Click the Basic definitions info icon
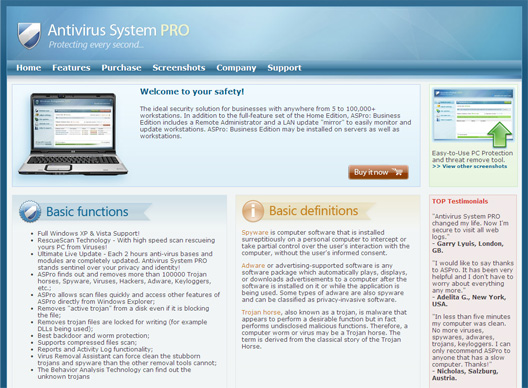 tap(253, 211)
